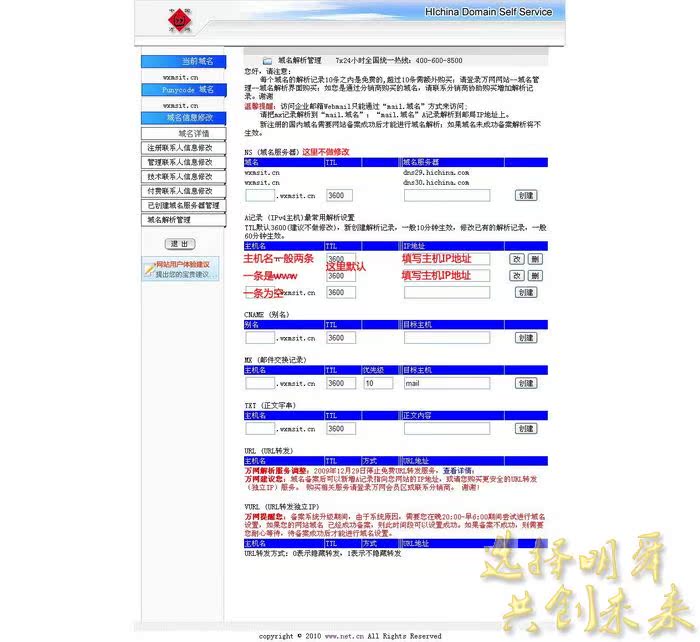The width and height of the screenshot is (700, 642).
Task: Focus the MX 优先级 field showing 10
Action: pyautogui.click(x=378, y=383)
